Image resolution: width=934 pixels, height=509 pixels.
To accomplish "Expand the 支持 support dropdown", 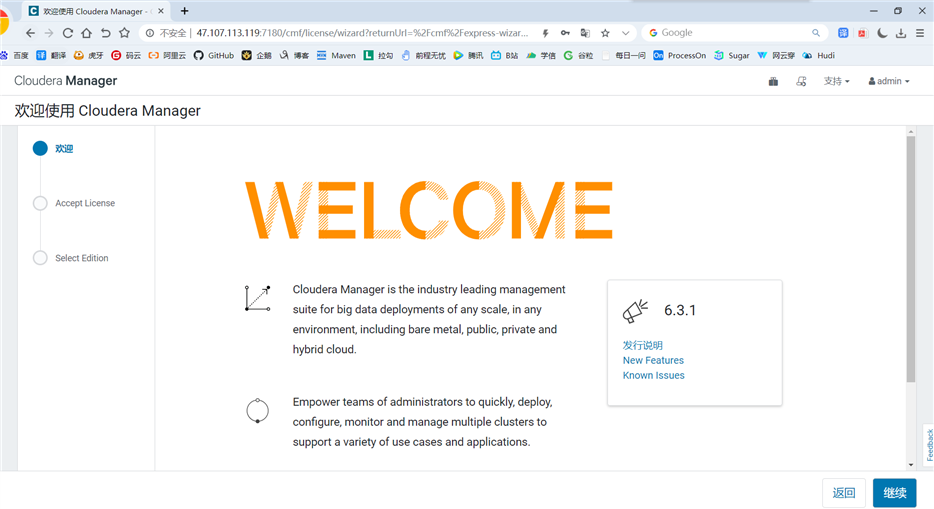I will point(836,81).
